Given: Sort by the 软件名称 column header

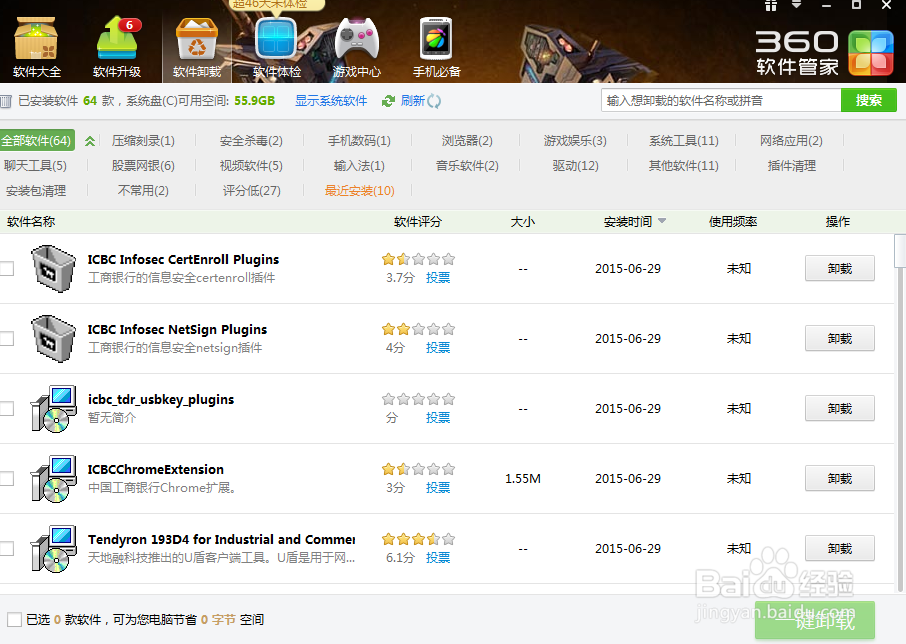Looking at the screenshot, I should pyautogui.click(x=31, y=222).
